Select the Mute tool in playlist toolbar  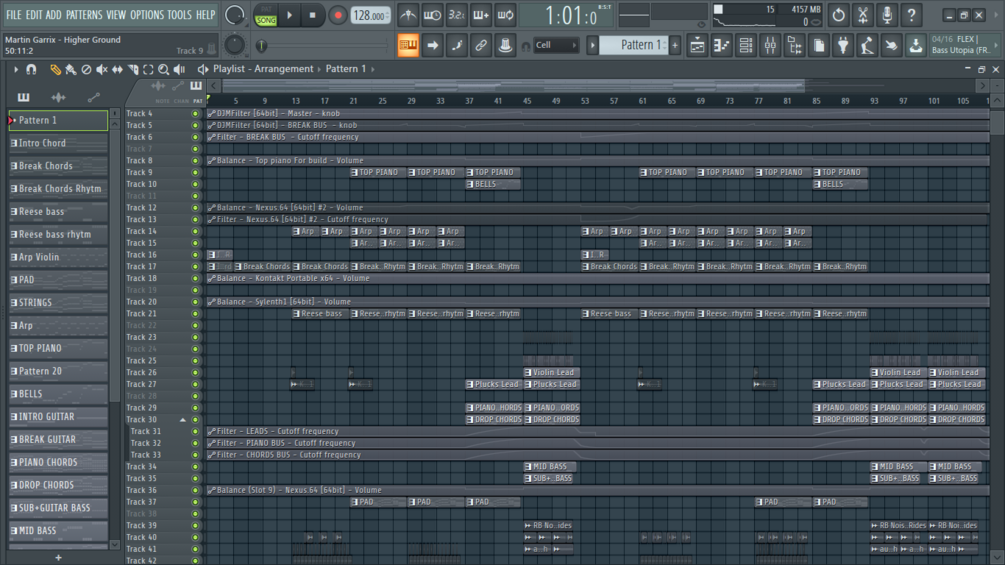click(x=102, y=69)
